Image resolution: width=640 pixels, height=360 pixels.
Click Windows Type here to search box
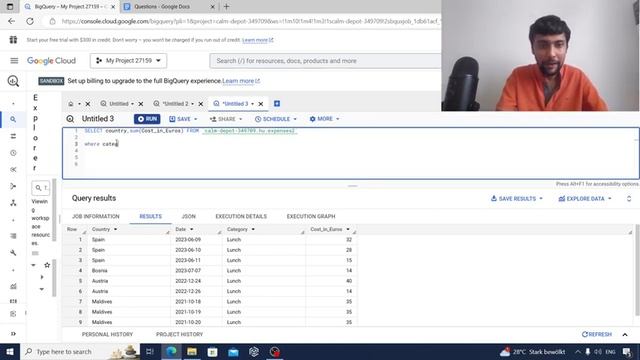click(x=80, y=351)
